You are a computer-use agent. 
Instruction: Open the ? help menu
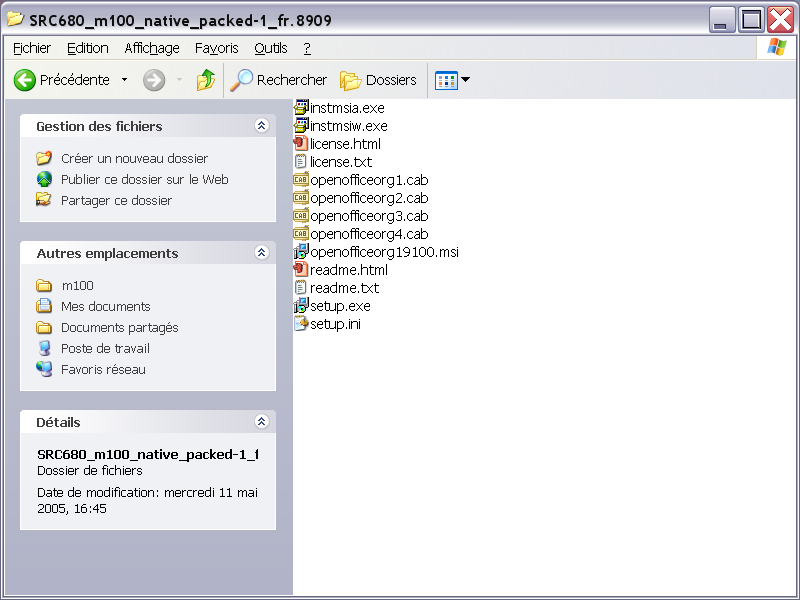click(x=307, y=48)
